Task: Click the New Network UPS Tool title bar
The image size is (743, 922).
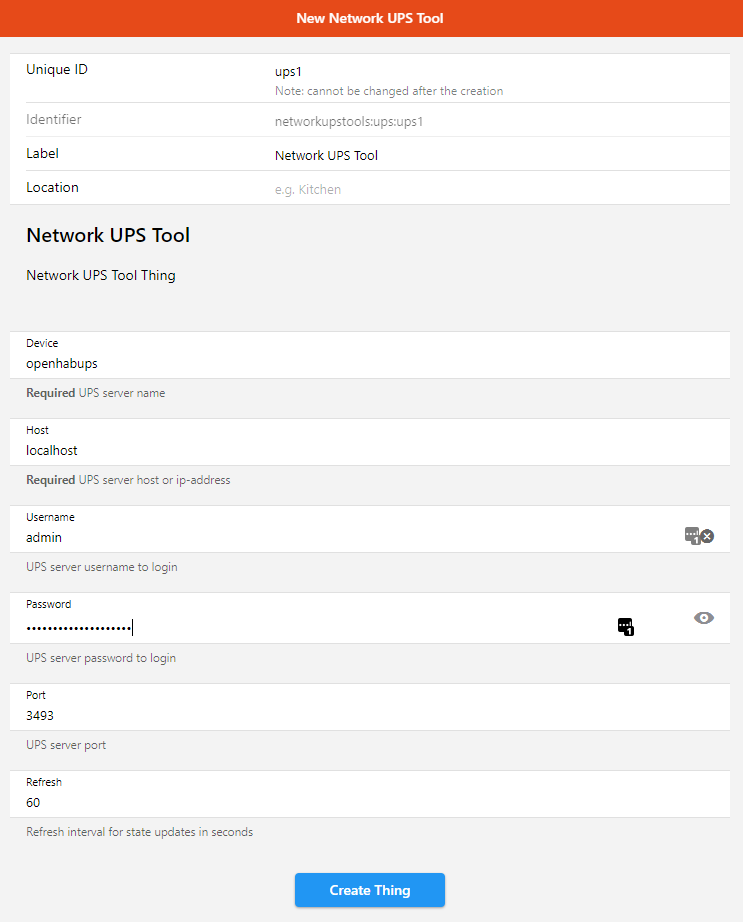Action: (370, 18)
